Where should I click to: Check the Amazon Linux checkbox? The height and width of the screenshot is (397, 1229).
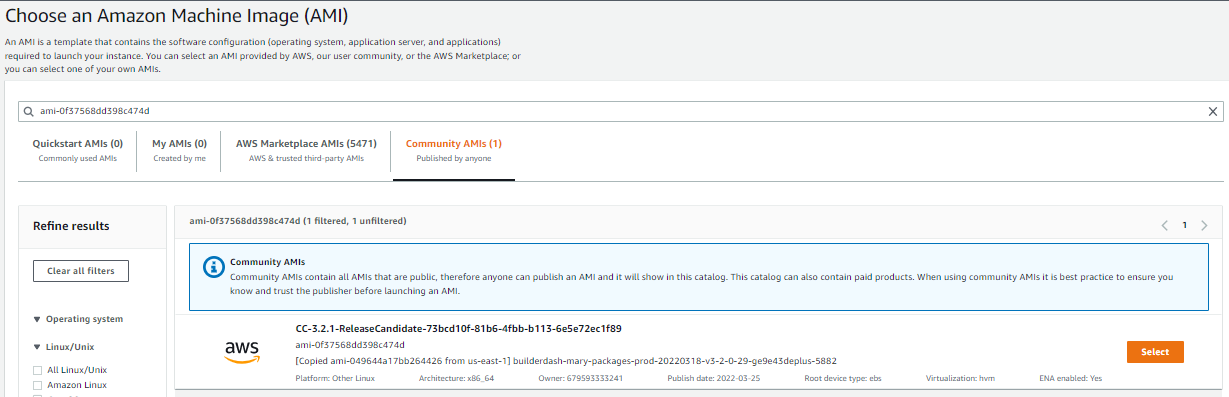(38, 385)
